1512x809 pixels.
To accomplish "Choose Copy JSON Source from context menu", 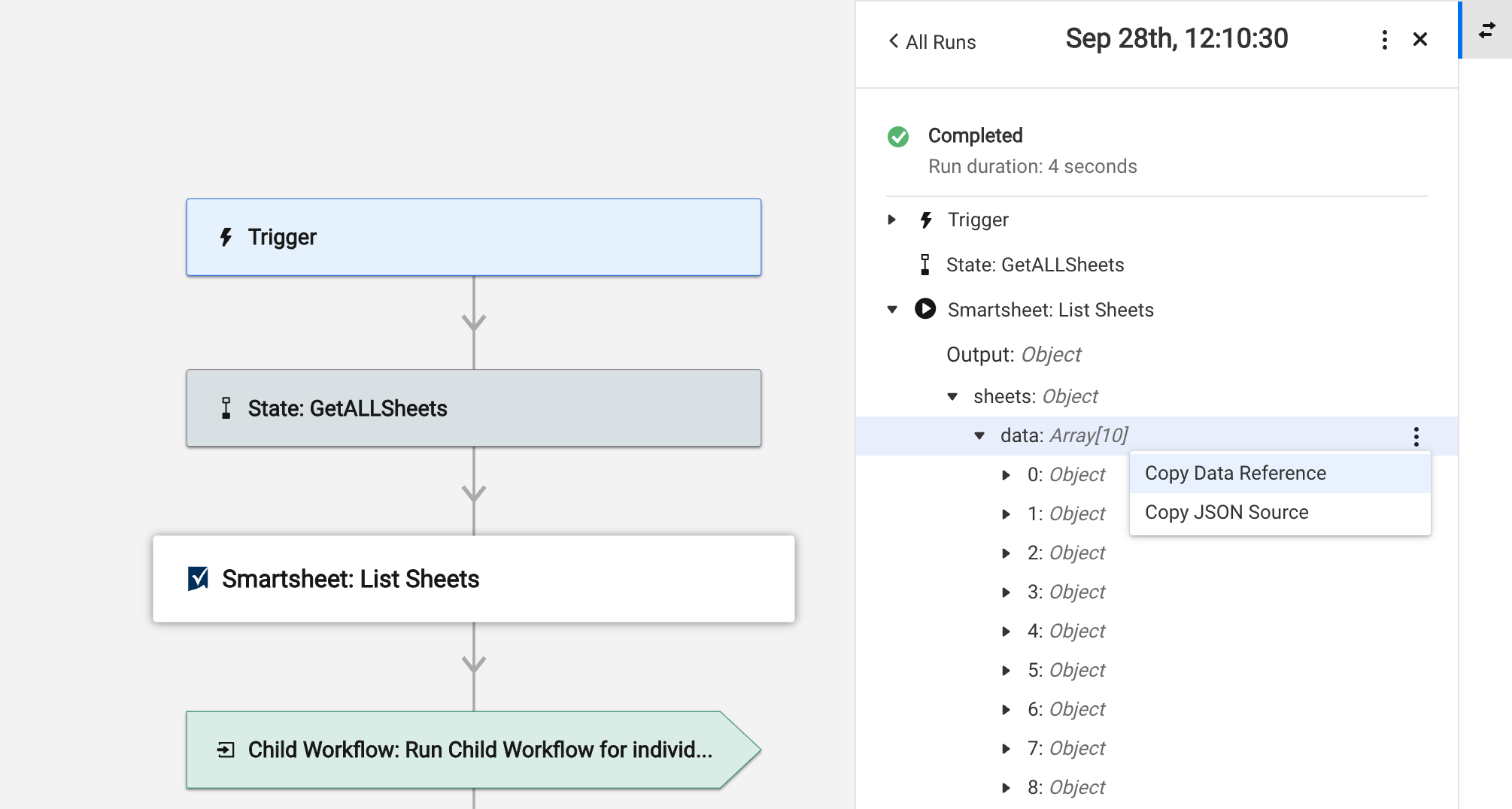I will [1280, 512].
